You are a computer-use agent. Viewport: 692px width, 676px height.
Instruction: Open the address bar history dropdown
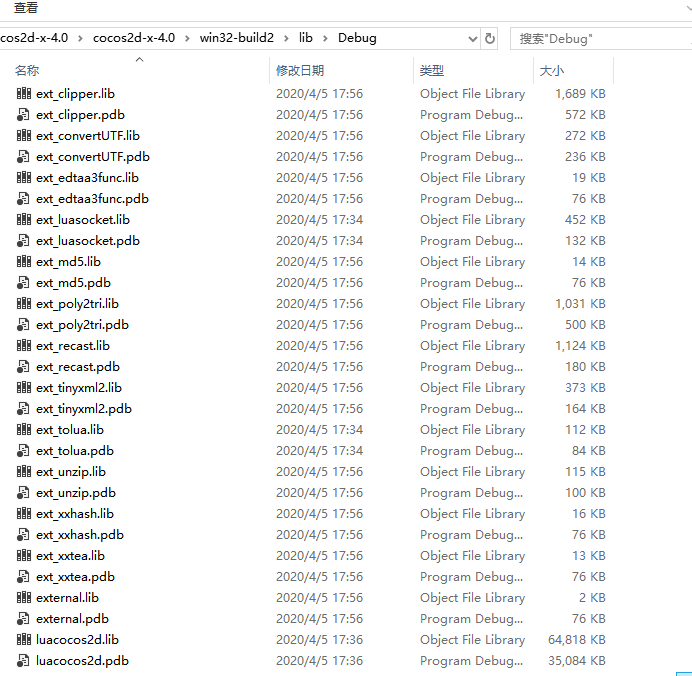coord(472,39)
